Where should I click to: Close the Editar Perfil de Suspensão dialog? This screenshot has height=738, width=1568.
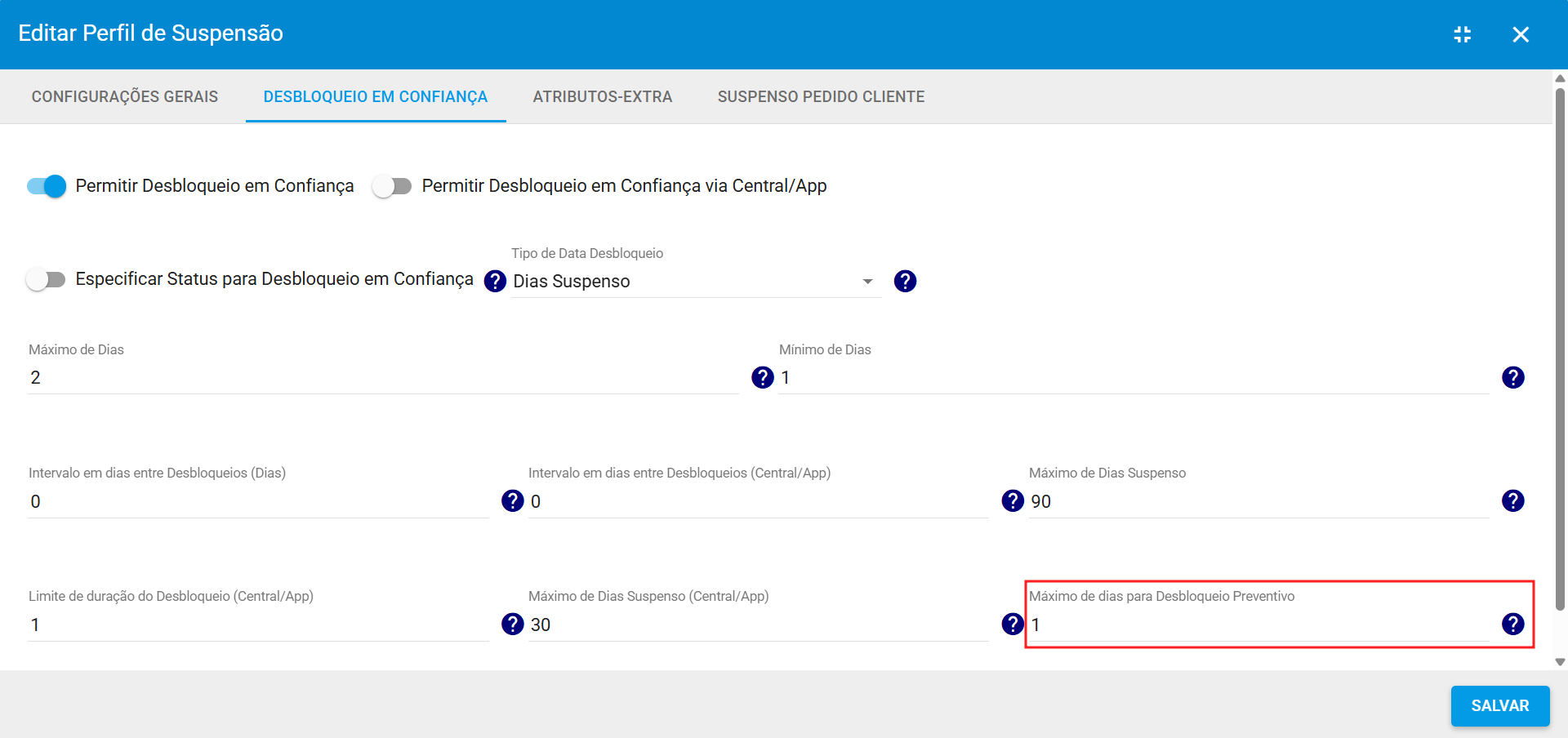(1520, 34)
